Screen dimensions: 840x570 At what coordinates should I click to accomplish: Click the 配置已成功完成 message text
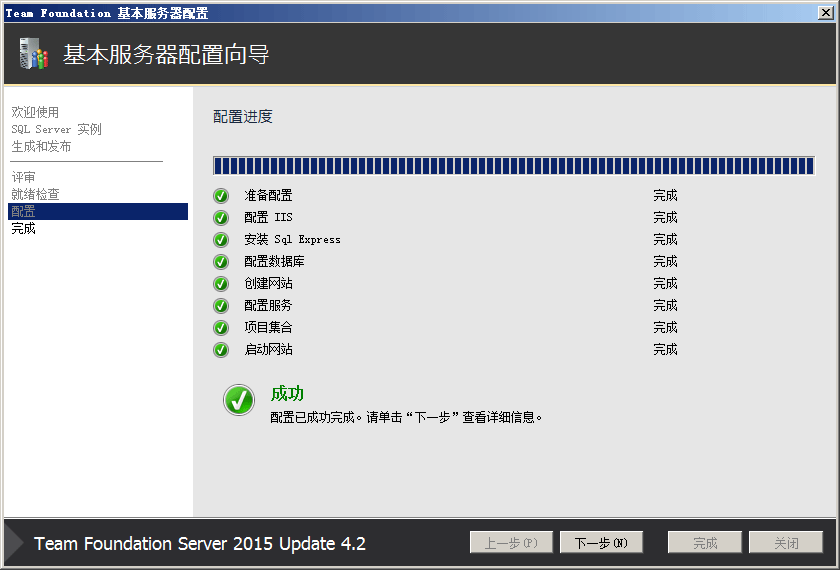[x=407, y=417]
